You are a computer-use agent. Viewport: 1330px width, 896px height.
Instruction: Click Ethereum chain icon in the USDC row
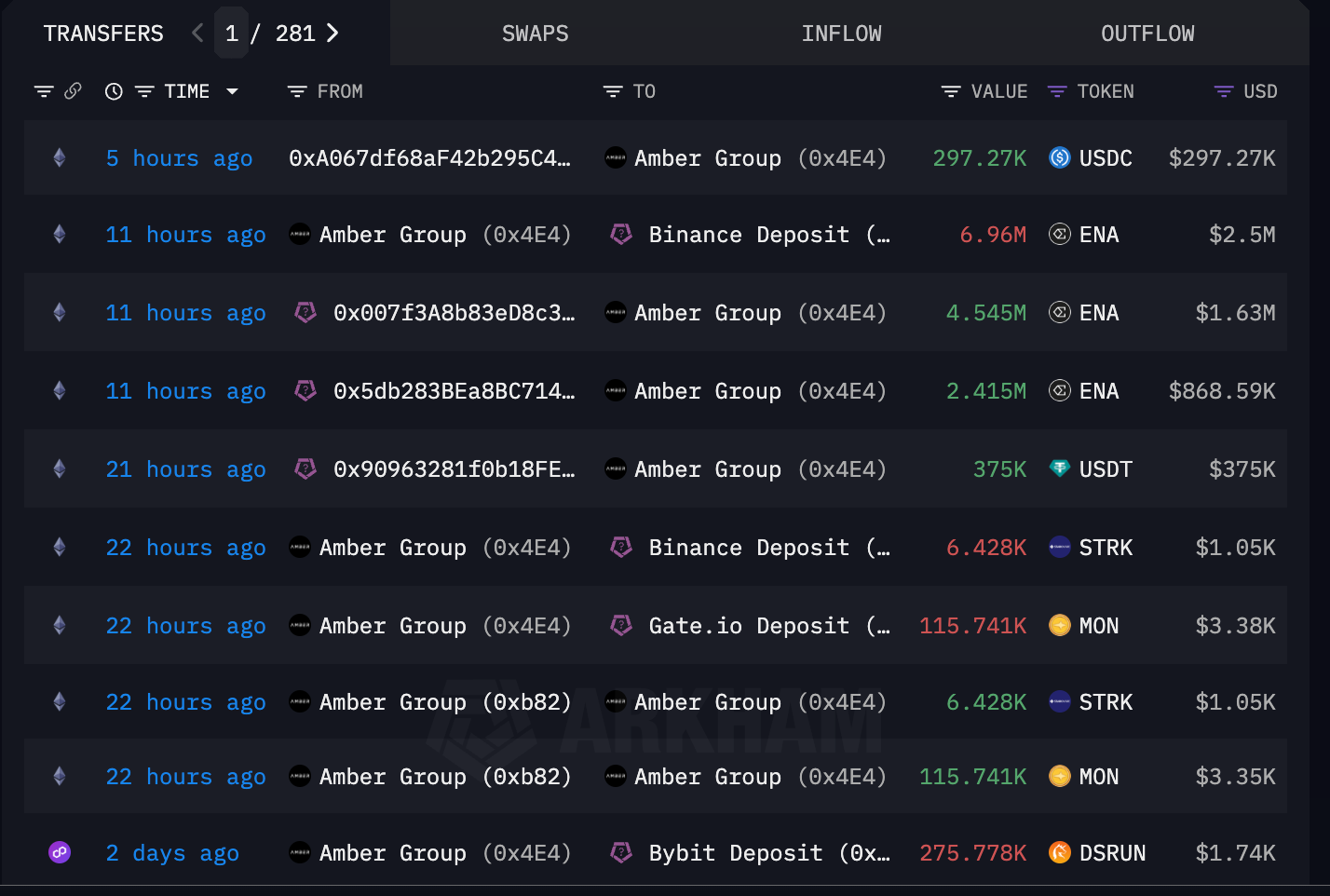(60, 158)
